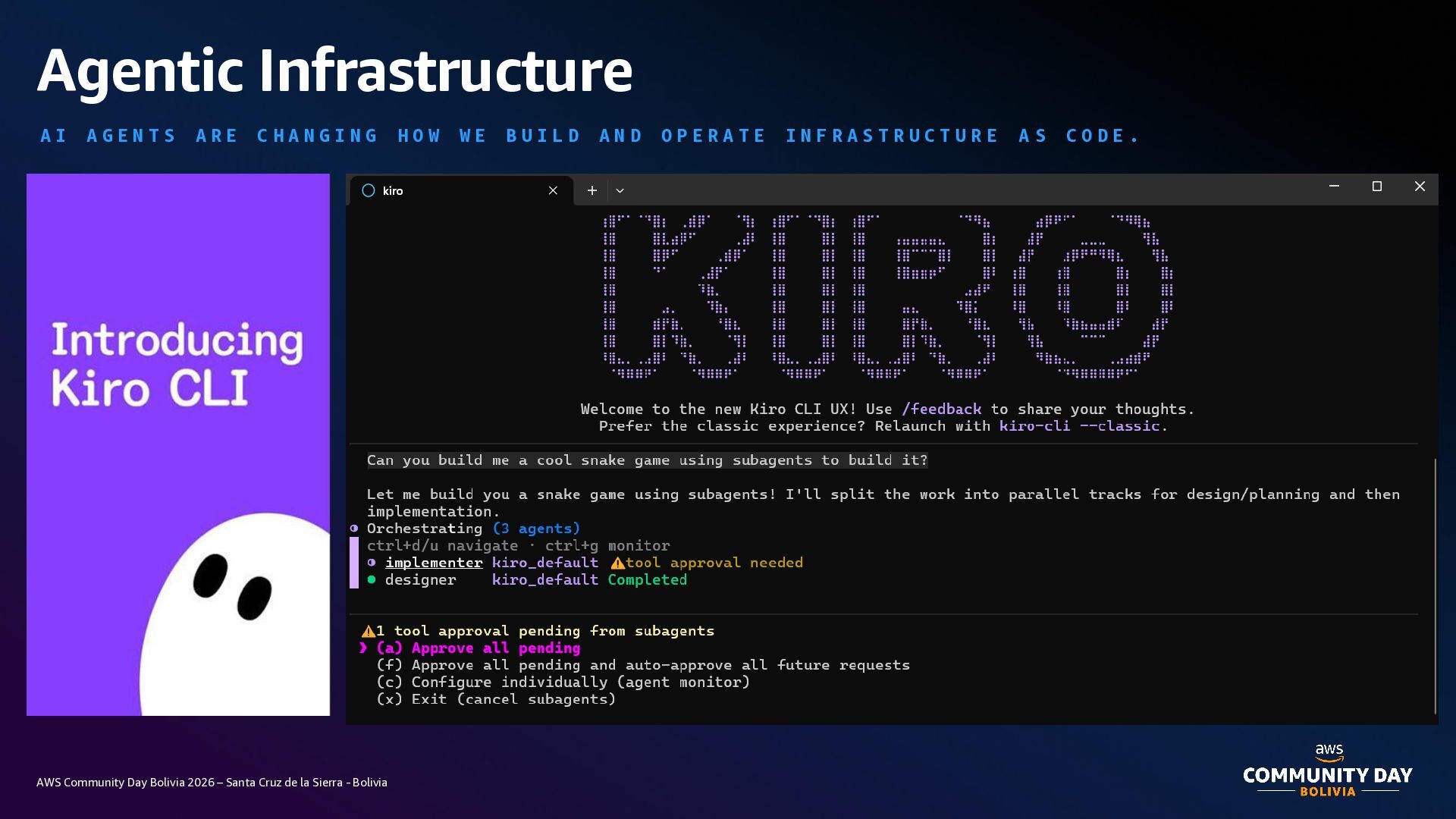Click the kiro-cli --classic command text
The height and width of the screenshot is (819, 1456).
(1079, 426)
